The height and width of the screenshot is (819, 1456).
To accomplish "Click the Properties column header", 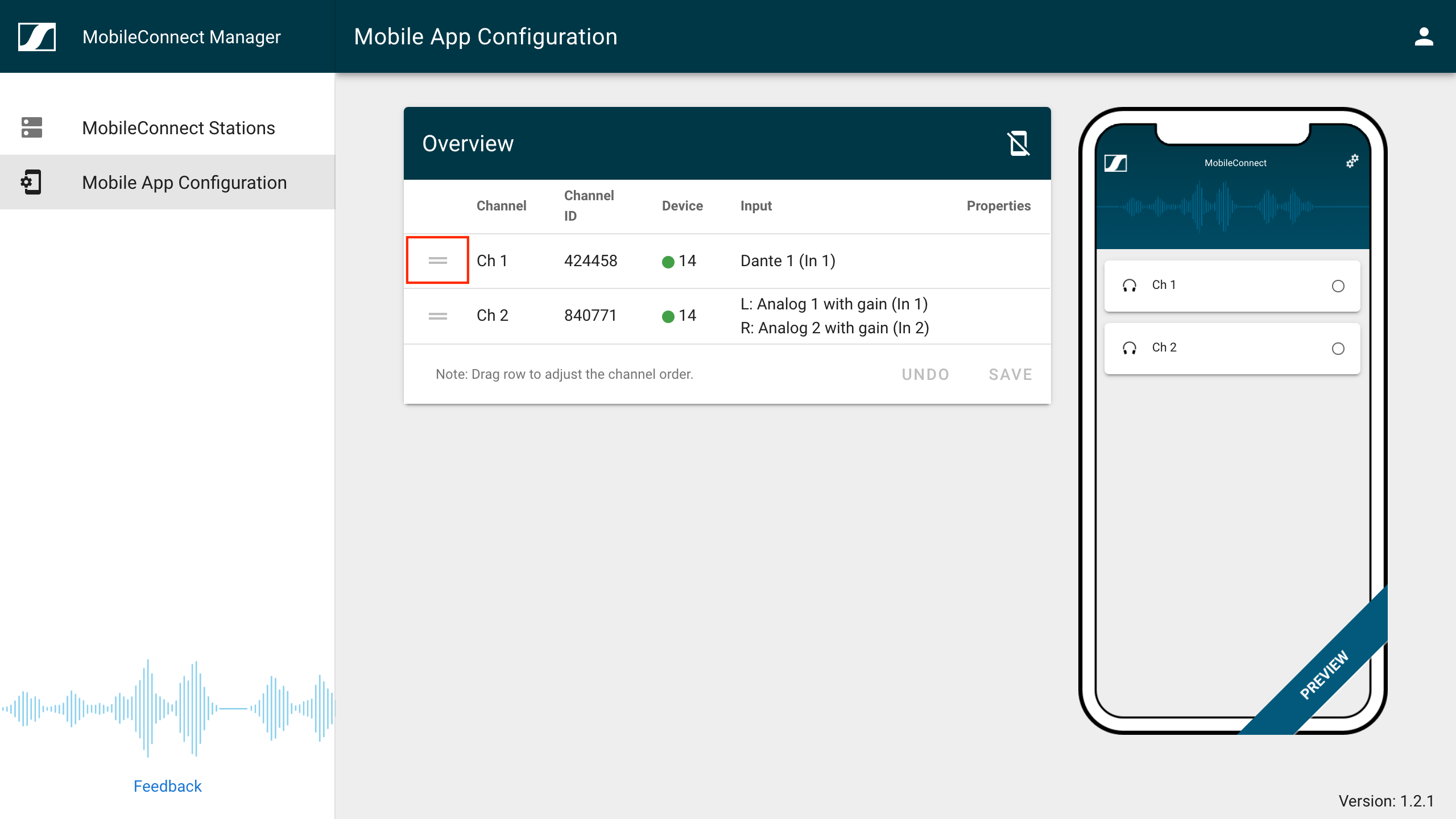I will tap(999, 206).
